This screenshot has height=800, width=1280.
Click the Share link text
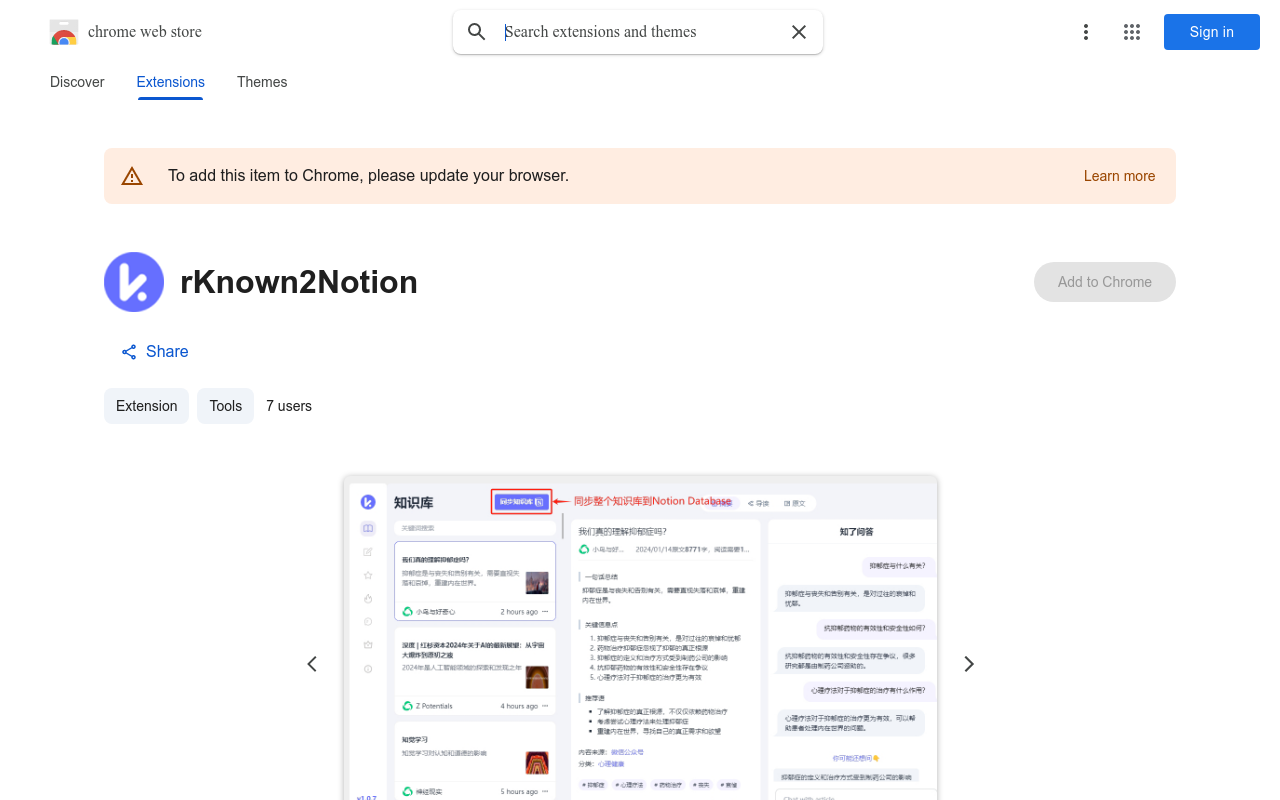point(167,352)
